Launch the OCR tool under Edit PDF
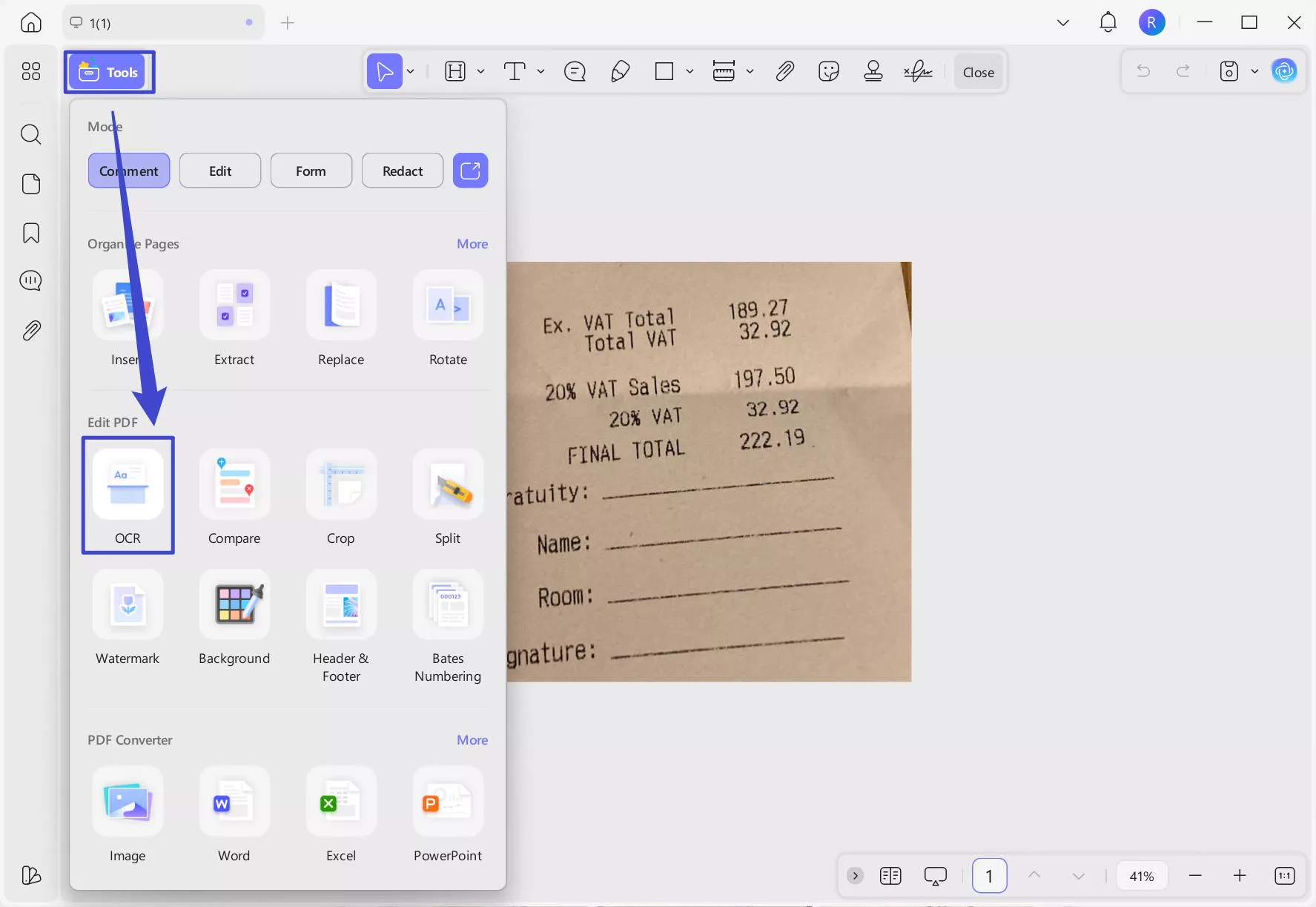1316x907 pixels. (x=128, y=495)
